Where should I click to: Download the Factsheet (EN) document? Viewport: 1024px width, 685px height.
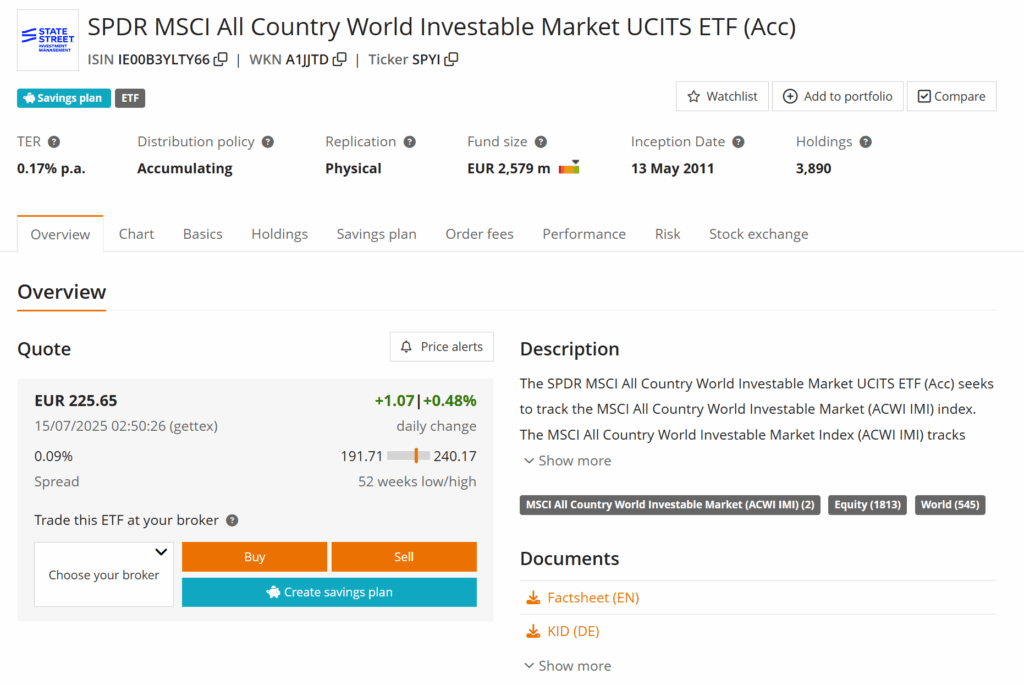[592, 598]
